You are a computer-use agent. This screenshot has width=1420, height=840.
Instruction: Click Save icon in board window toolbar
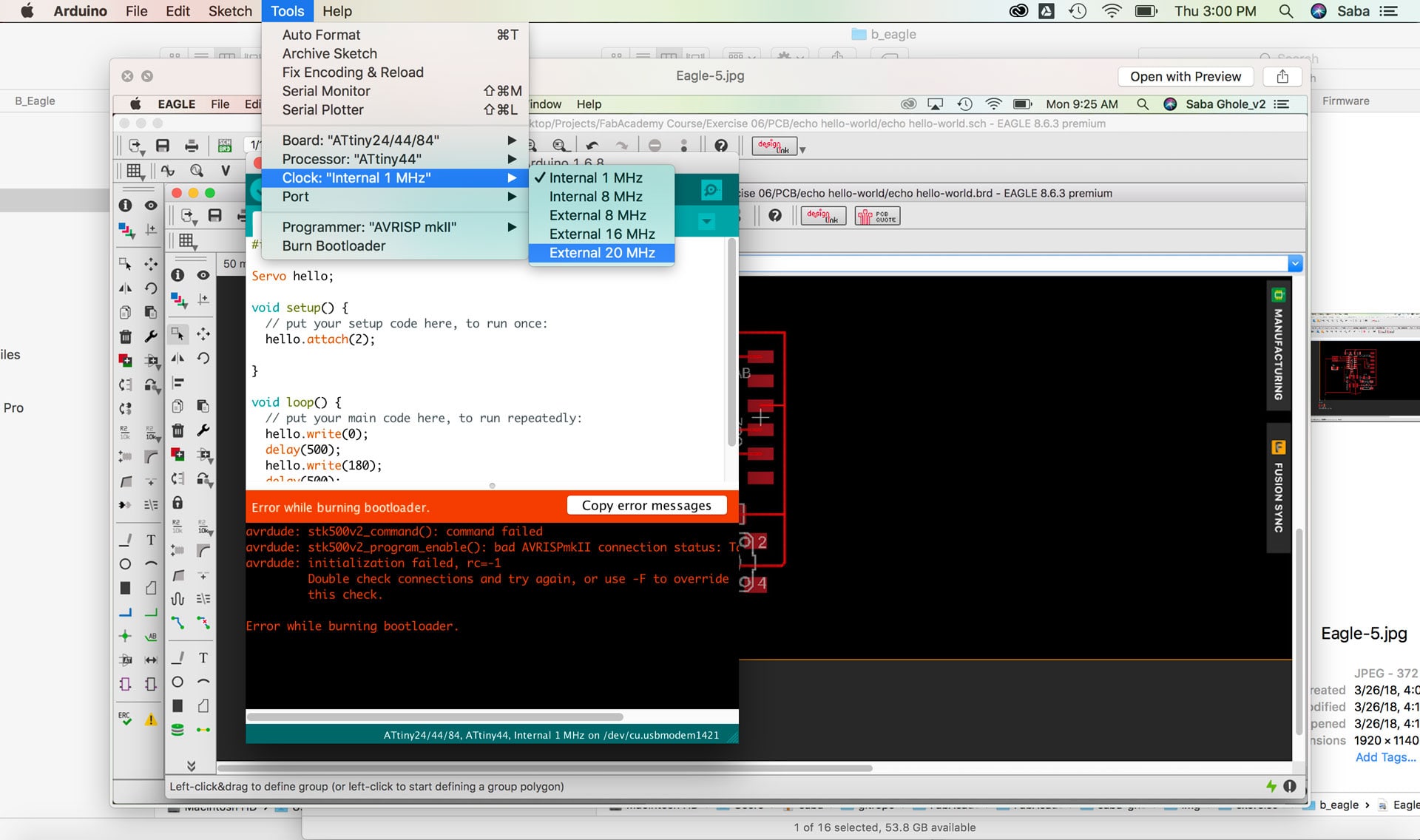coord(214,215)
